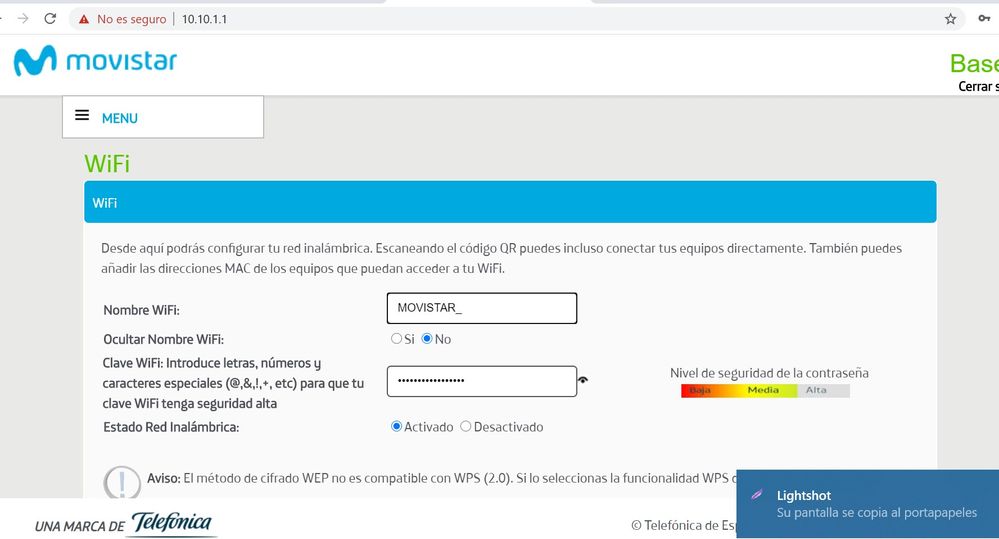
Task: Click the Cerrar sesión link
Action: [x=977, y=86]
